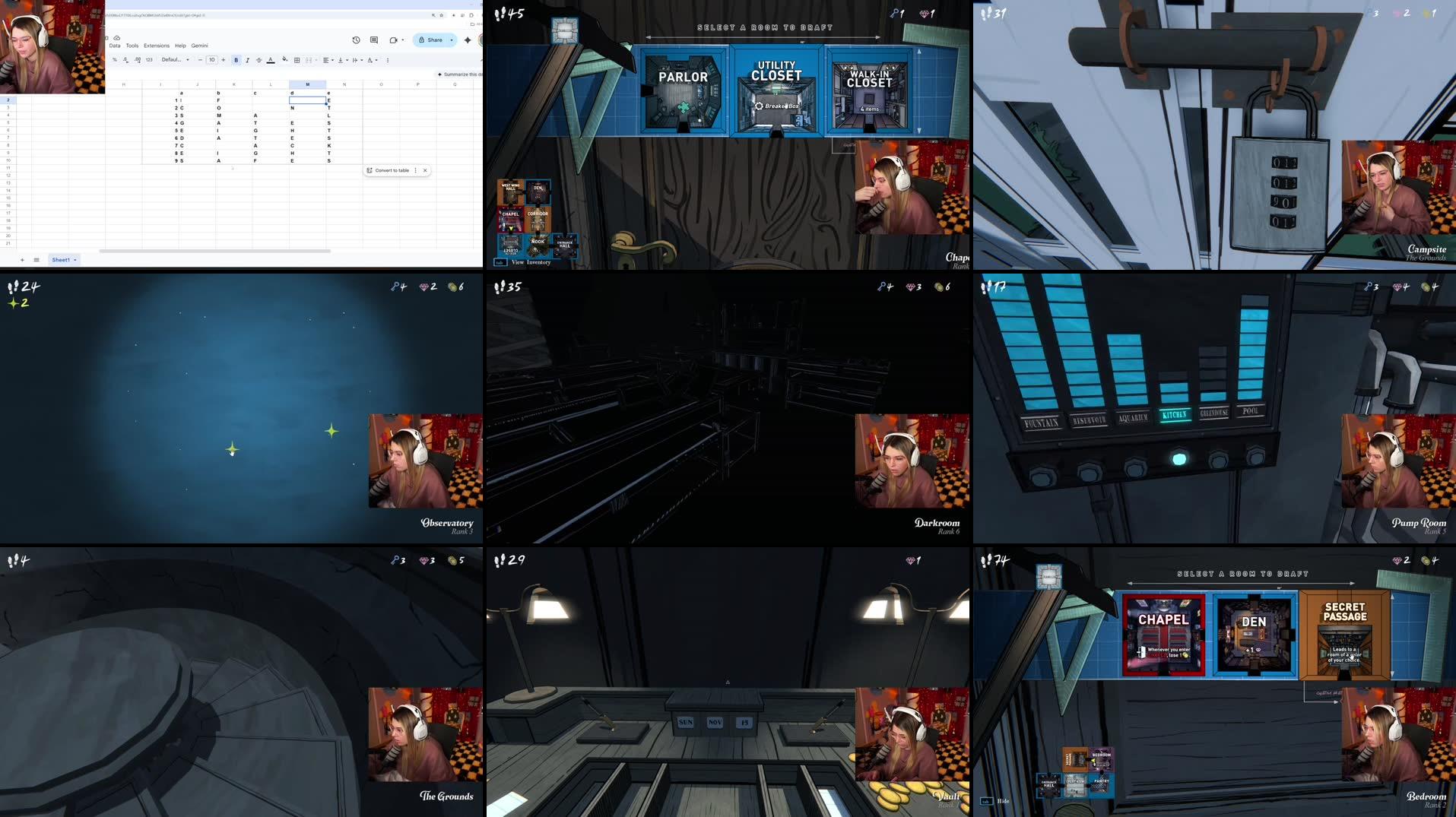Click the Convert to table button
The height and width of the screenshot is (817, 1456).
click(391, 170)
